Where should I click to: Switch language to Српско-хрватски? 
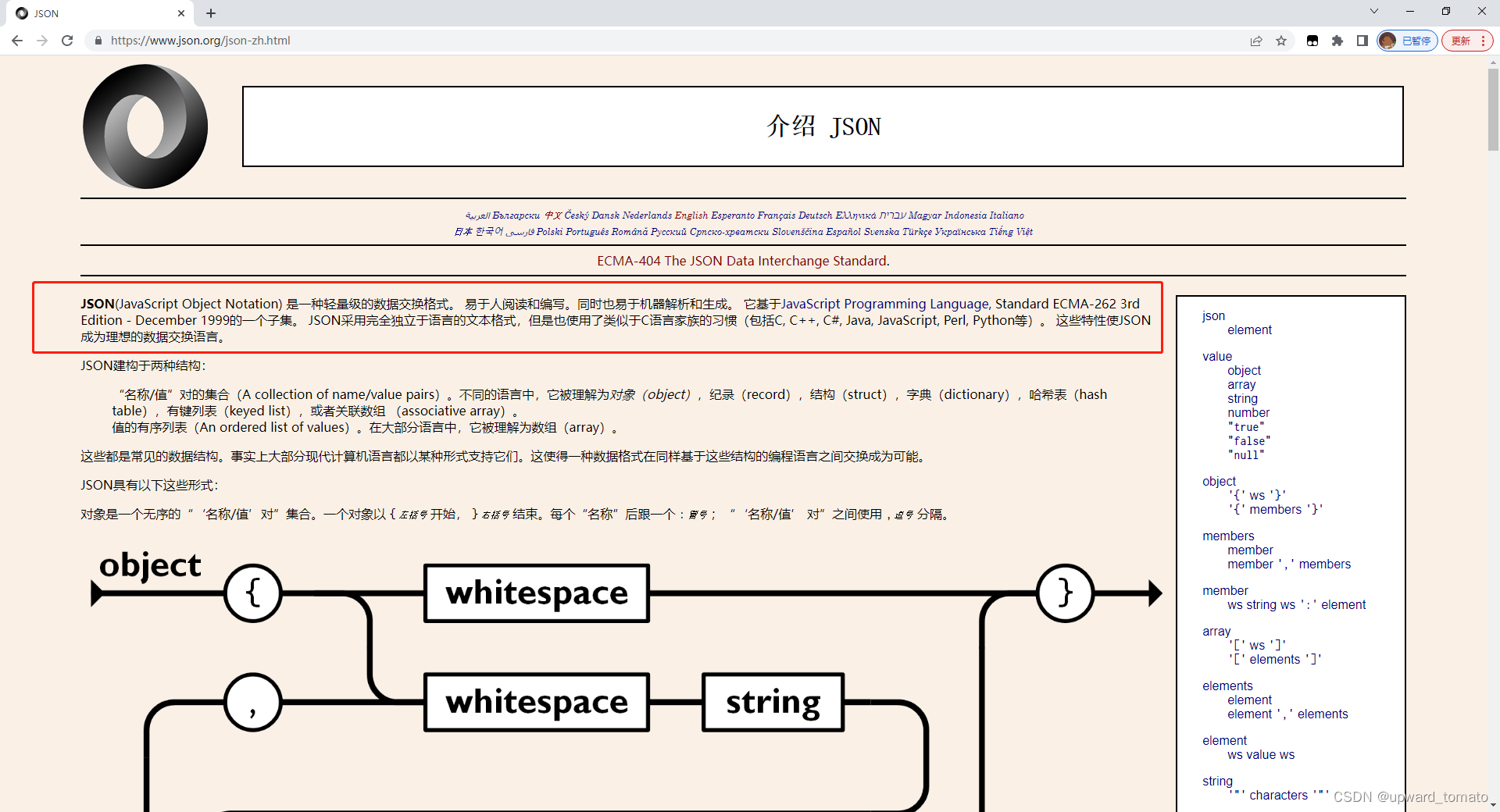[729, 232]
